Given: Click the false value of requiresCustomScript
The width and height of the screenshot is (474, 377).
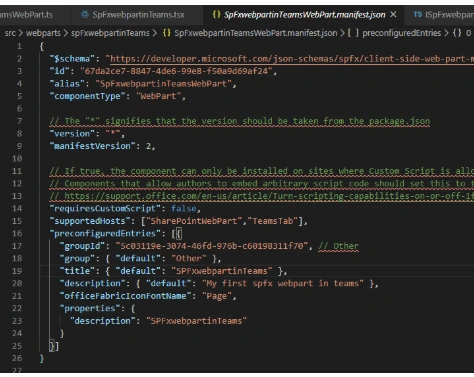Looking at the screenshot, I should click(x=184, y=209).
